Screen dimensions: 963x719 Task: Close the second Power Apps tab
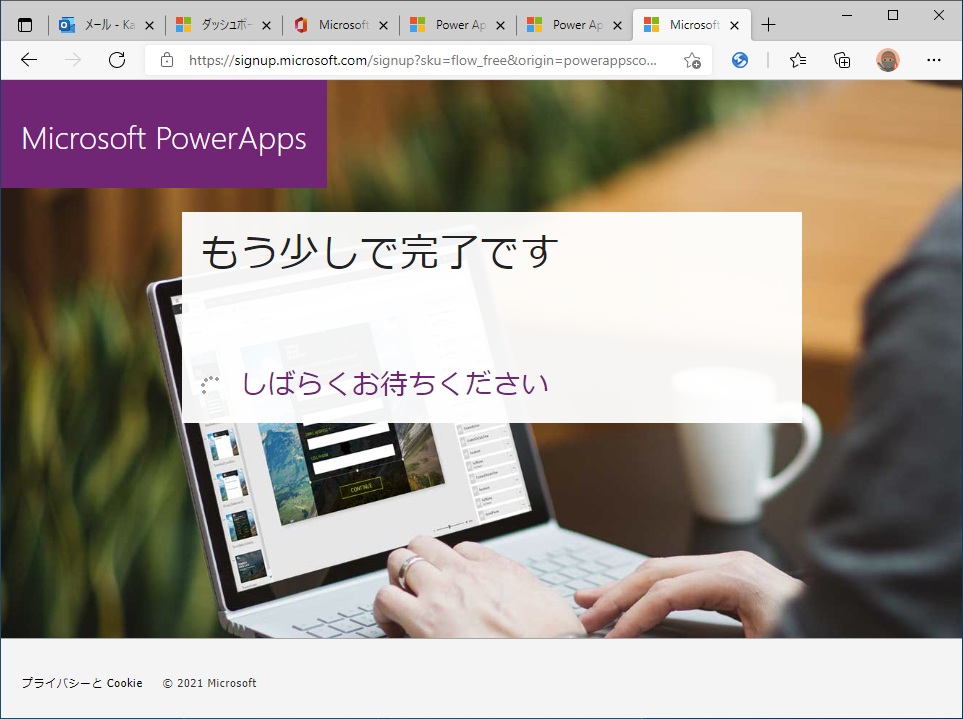click(618, 25)
